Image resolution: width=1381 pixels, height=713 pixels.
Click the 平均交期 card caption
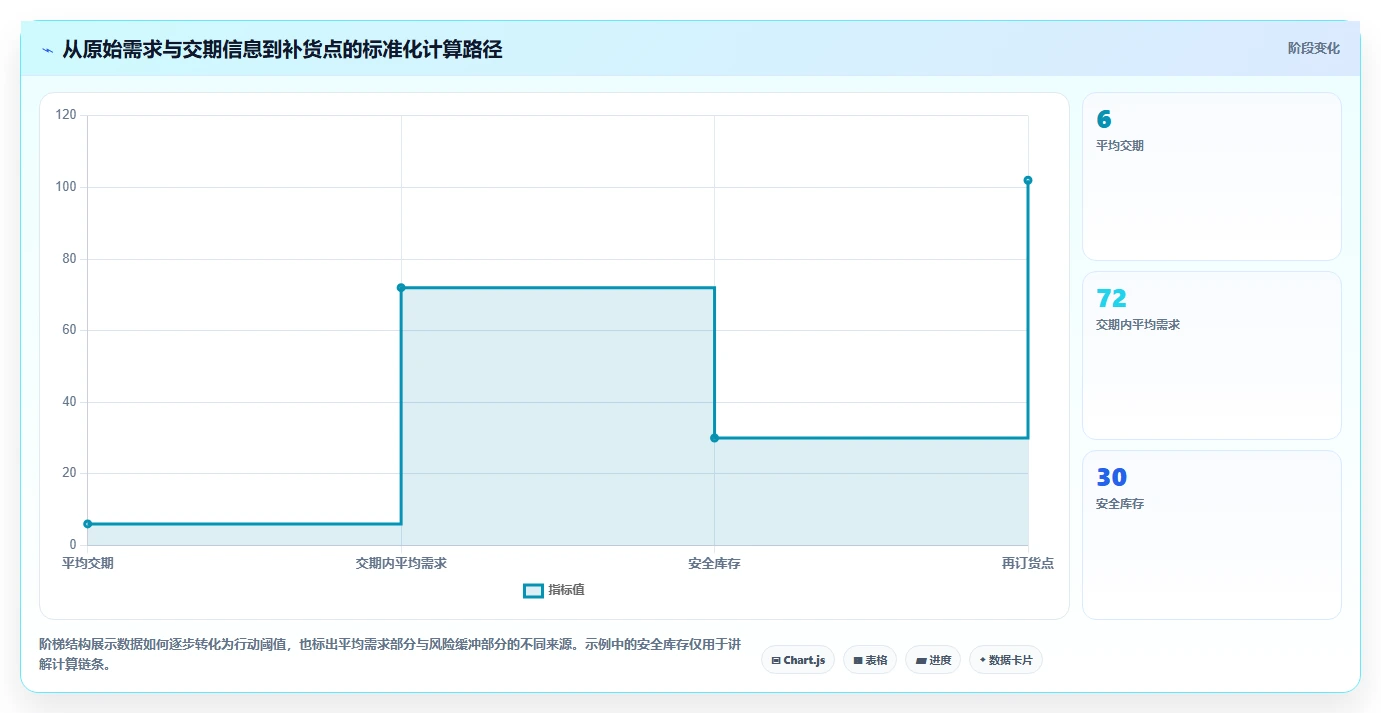point(1120,146)
